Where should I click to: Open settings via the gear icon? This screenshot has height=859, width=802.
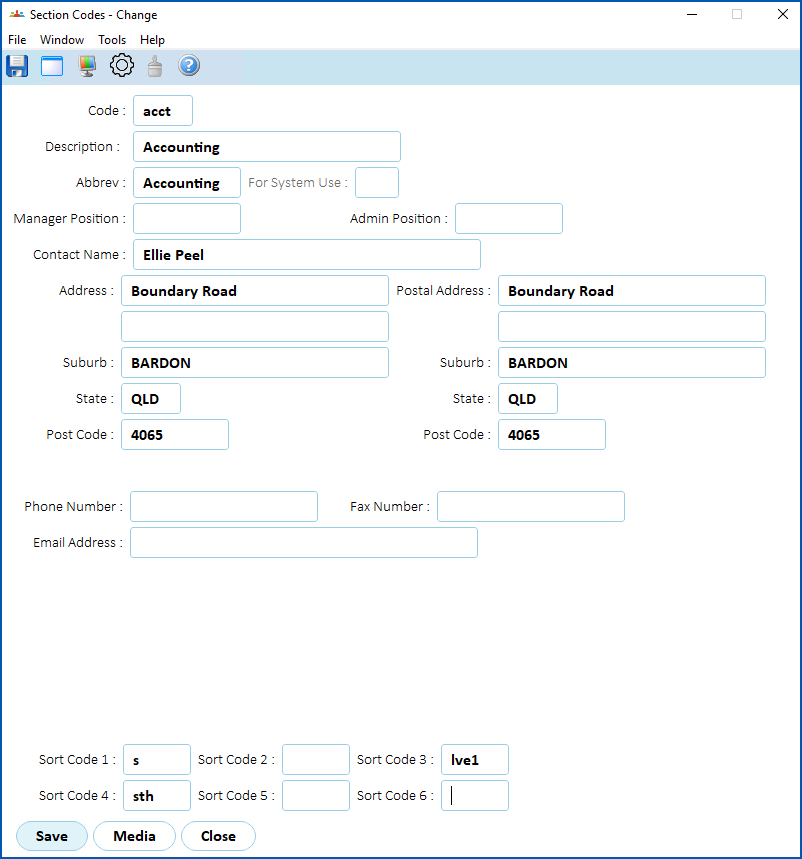(x=122, y=66)
